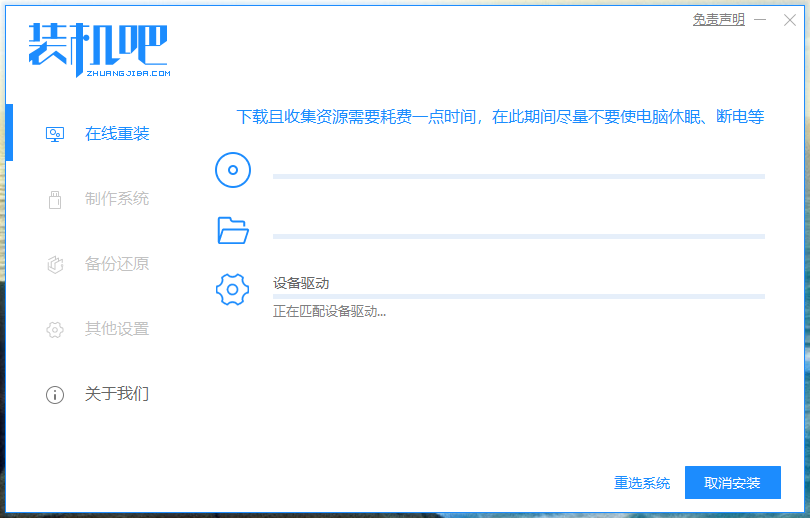Click the gear icon beside 其他设置

(x=55, y=329)
